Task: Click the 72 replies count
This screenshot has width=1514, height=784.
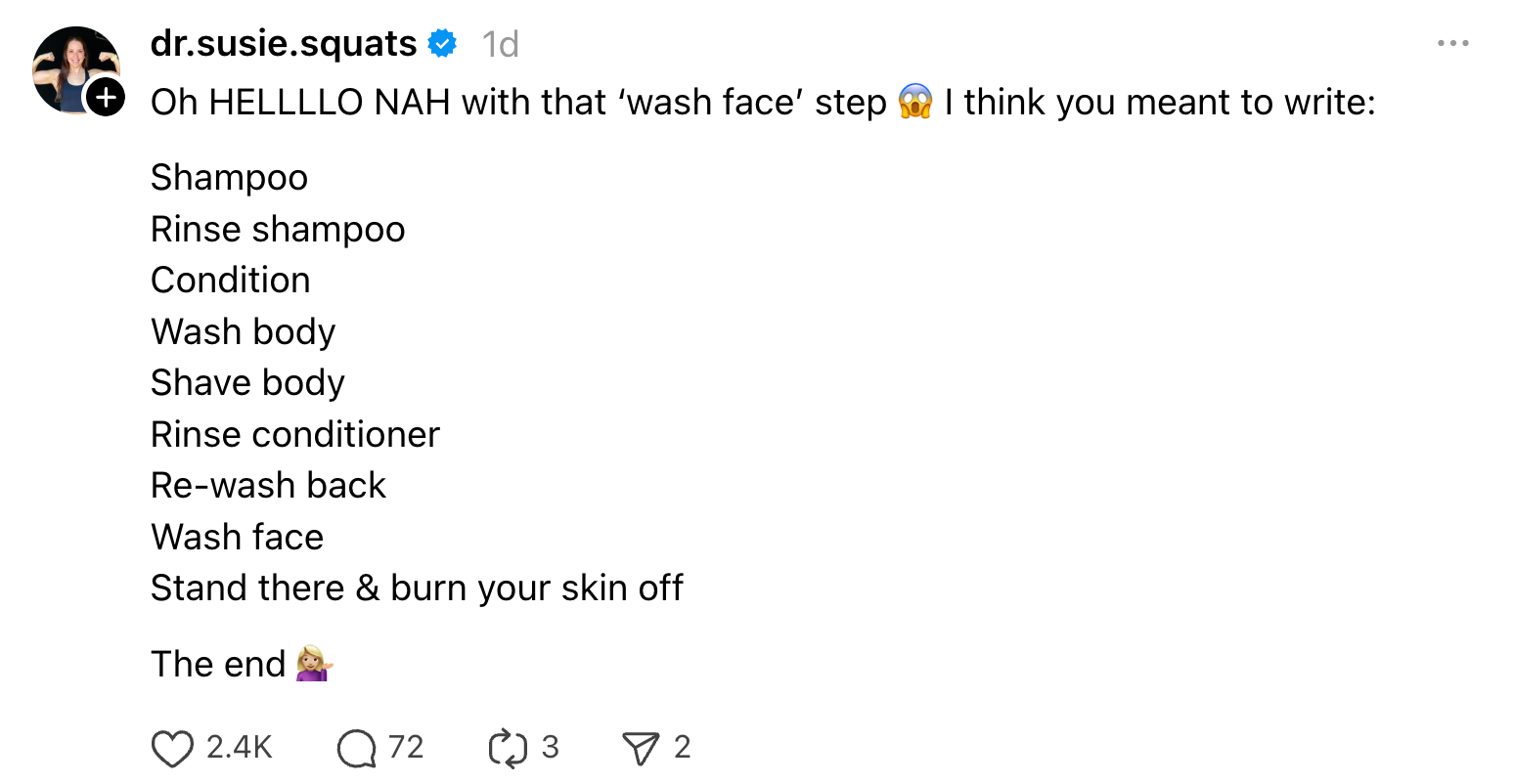Action: [x=406, y=748]
